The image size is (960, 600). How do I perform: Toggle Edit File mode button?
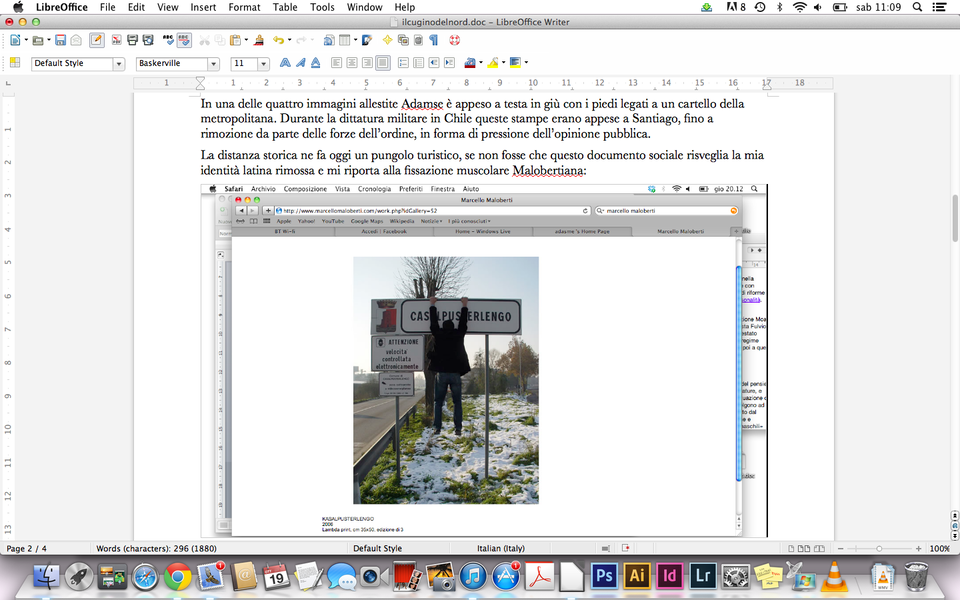pyautogui.click(x=96, y=40)
